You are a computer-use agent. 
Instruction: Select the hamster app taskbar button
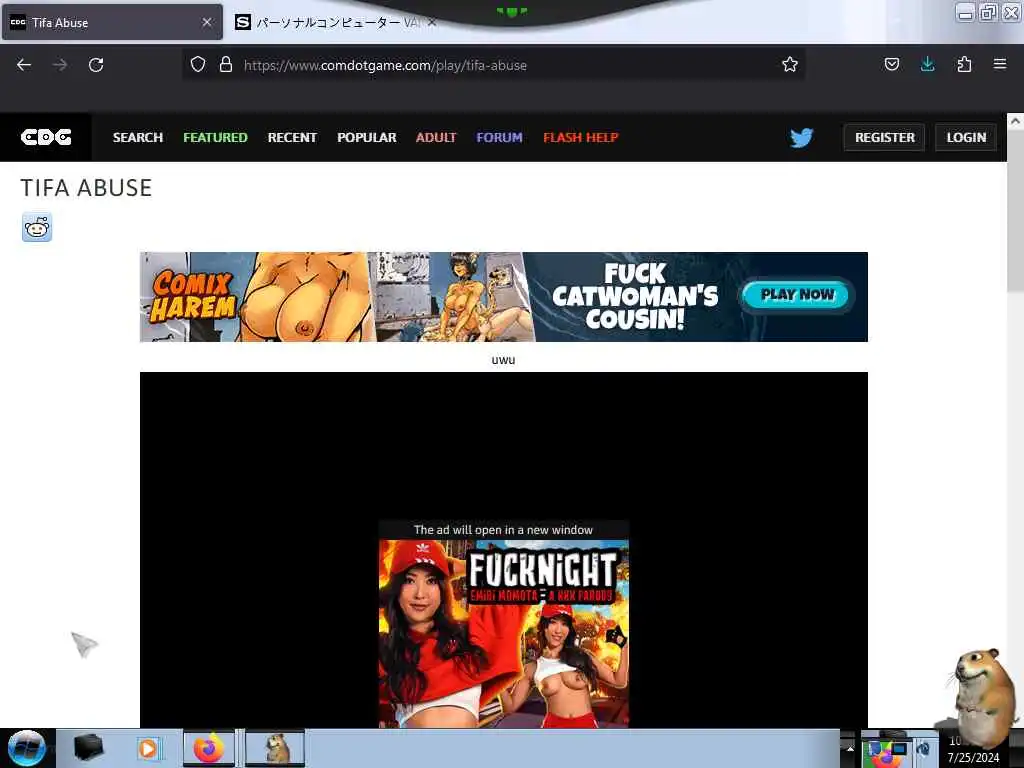(x=275, y=748)
